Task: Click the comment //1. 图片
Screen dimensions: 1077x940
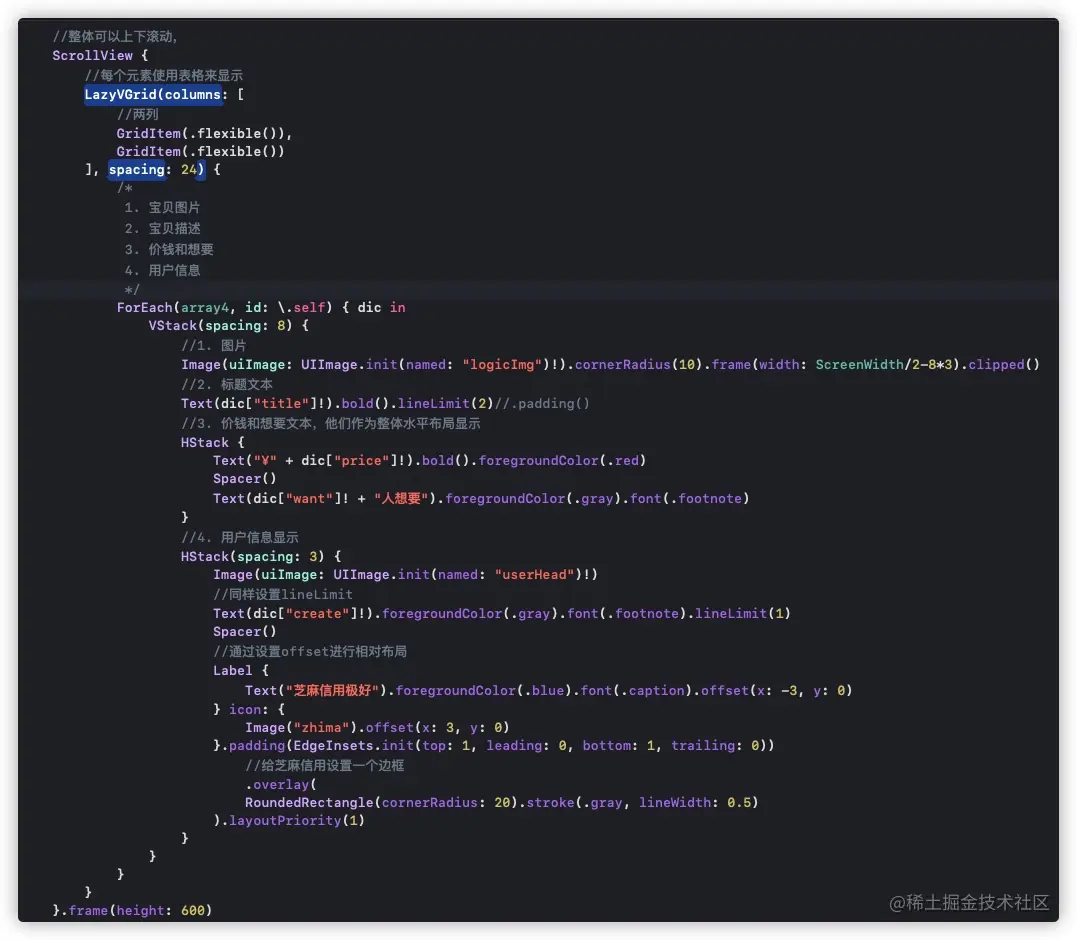Action: 214,345
